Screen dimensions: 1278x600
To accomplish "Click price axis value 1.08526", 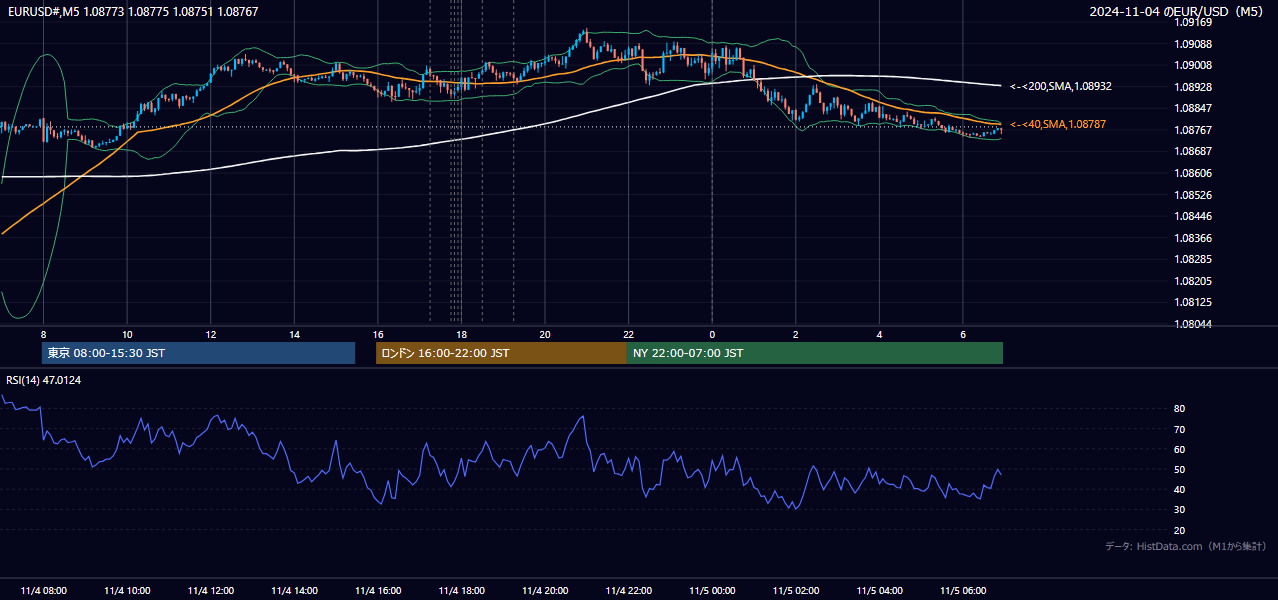I will pos(1193,195).
